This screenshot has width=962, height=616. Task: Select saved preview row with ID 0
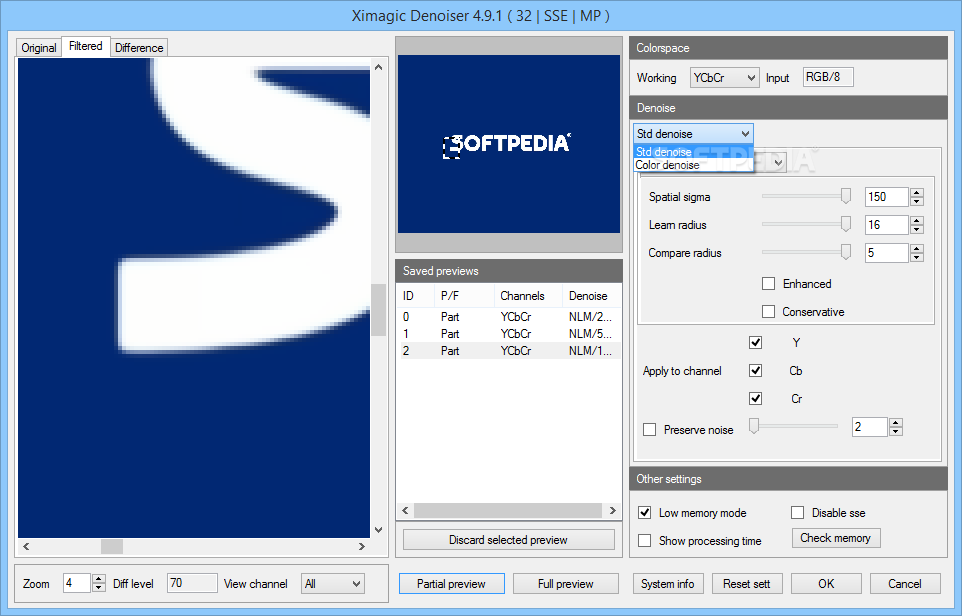pos(509,317)
